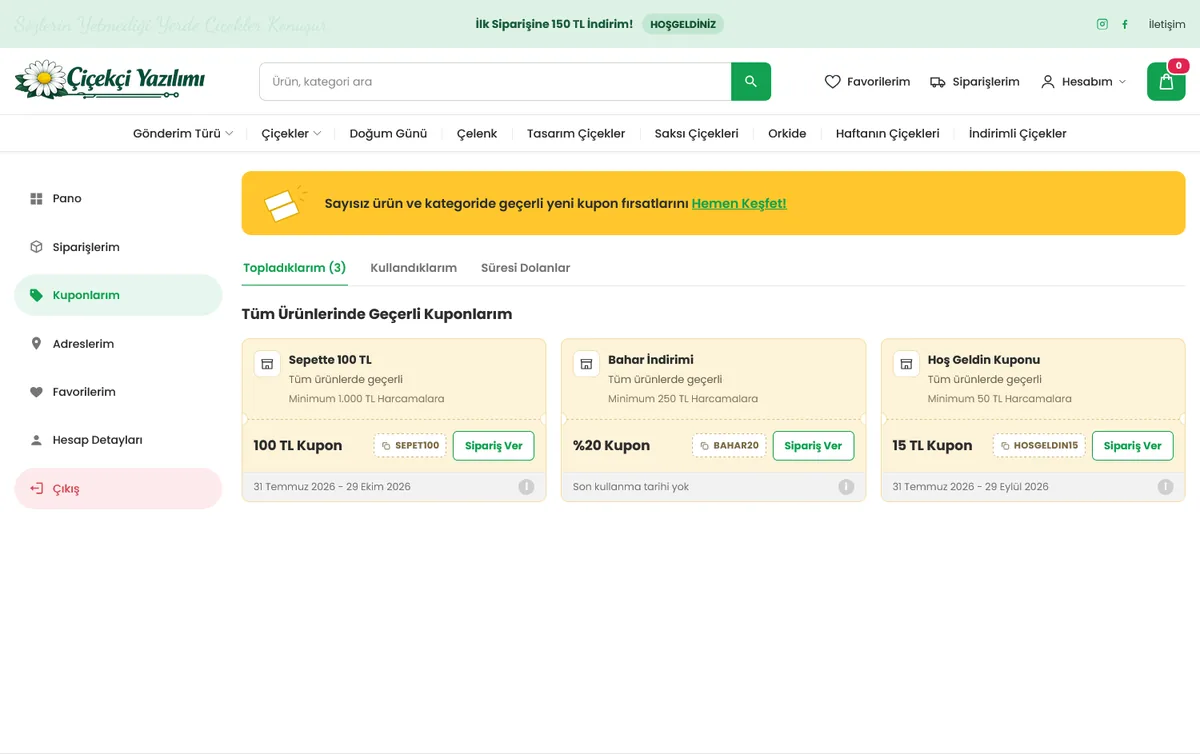The image size is (1200, 754).
Task: Expand the Çiçekler category menu
Action: point(291,133)
